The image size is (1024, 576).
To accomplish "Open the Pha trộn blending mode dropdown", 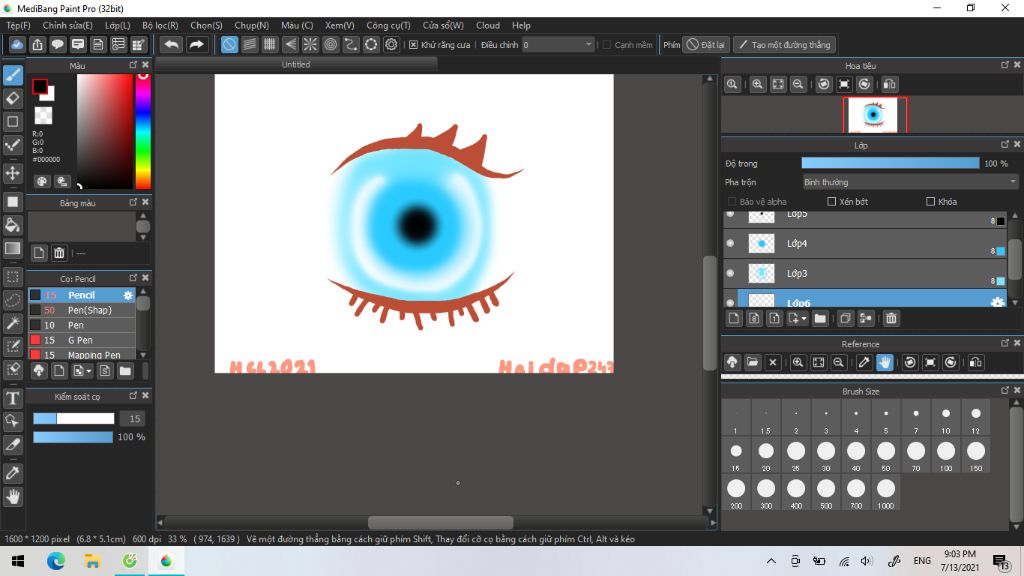I will tap(910, 182).
